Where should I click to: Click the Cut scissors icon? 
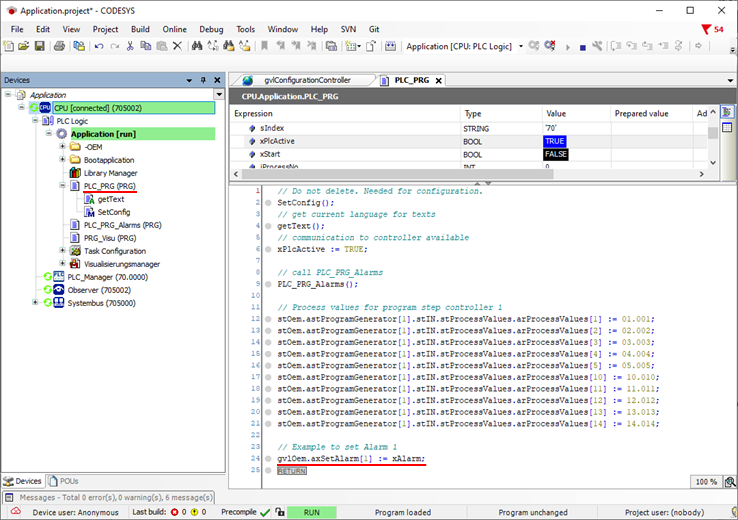tap(129, 46)
